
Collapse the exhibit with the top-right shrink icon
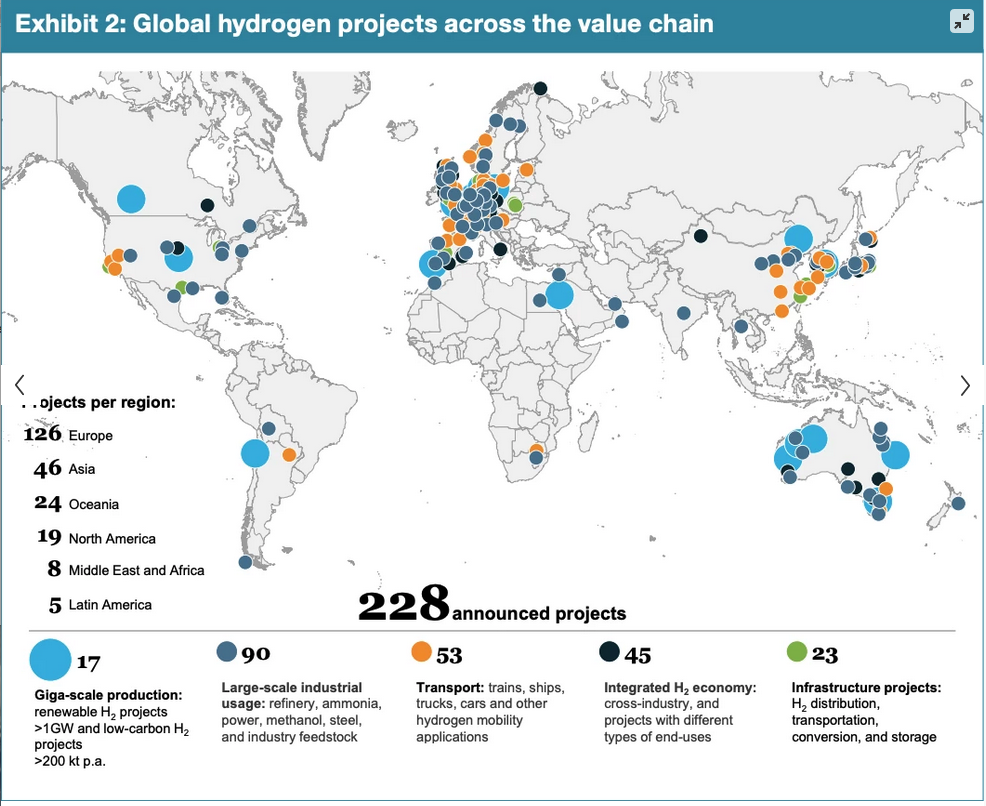(x=961, y=20)
